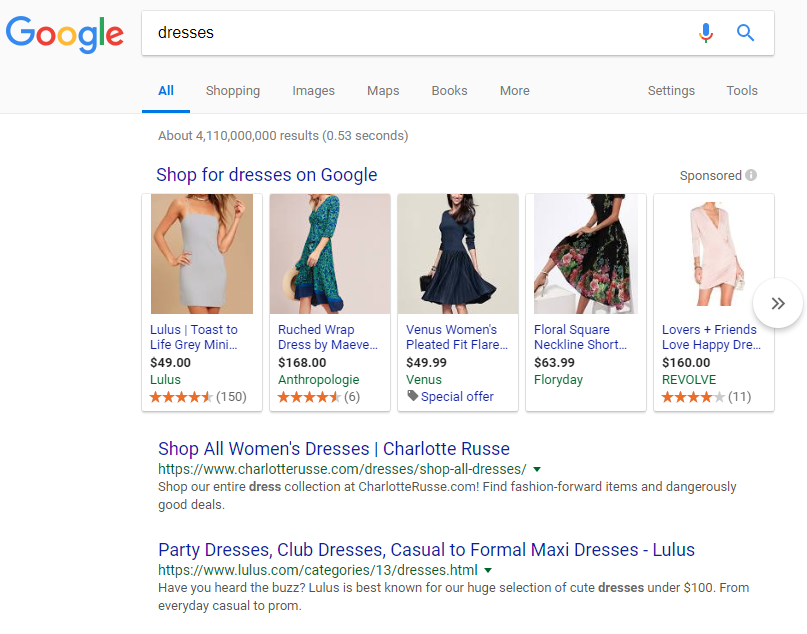The height and width of the screenshot is (634, 807).
Task: Click the About 4,110,000,000 results text
Action: point(283,136)
